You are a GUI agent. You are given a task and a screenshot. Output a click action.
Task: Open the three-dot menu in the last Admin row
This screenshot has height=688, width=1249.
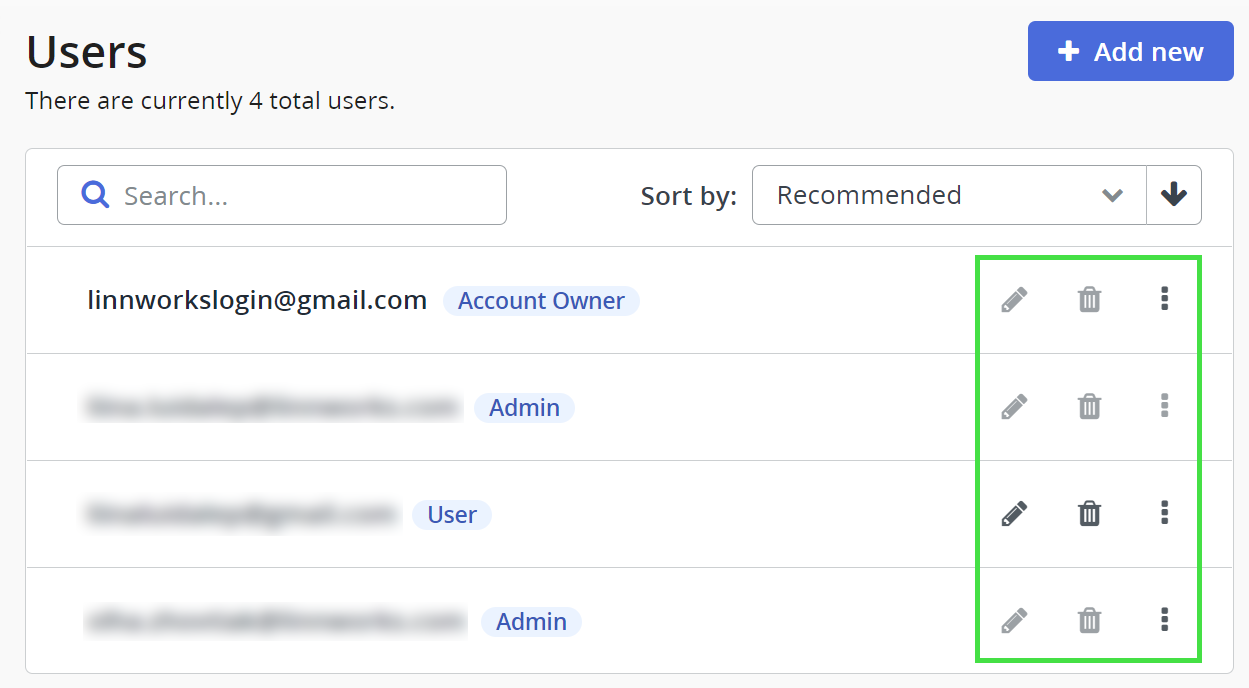(1164, 620)
